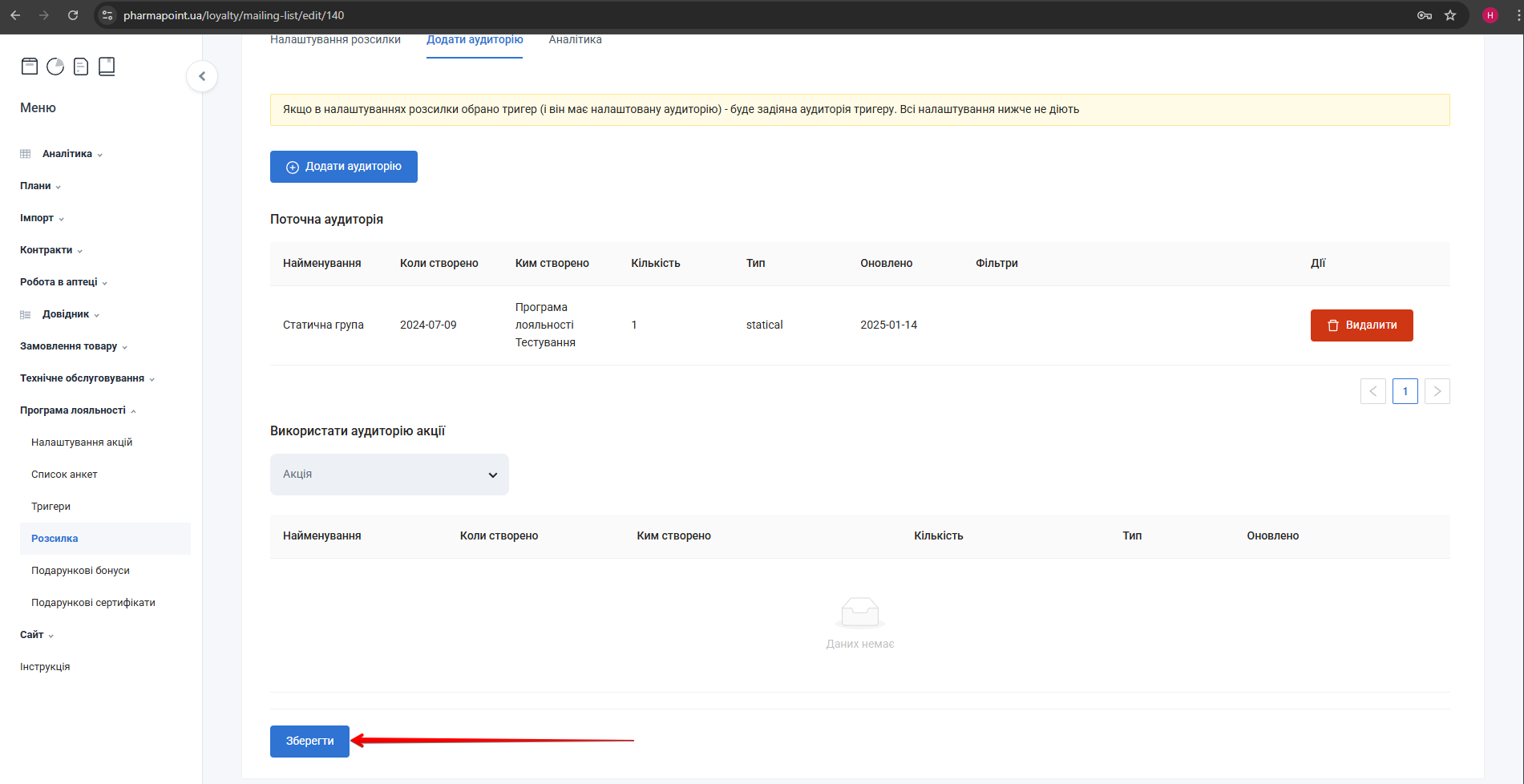1524x784 pixels.
Task: Open site information icon in address bar
Action: tap(107, 15)
